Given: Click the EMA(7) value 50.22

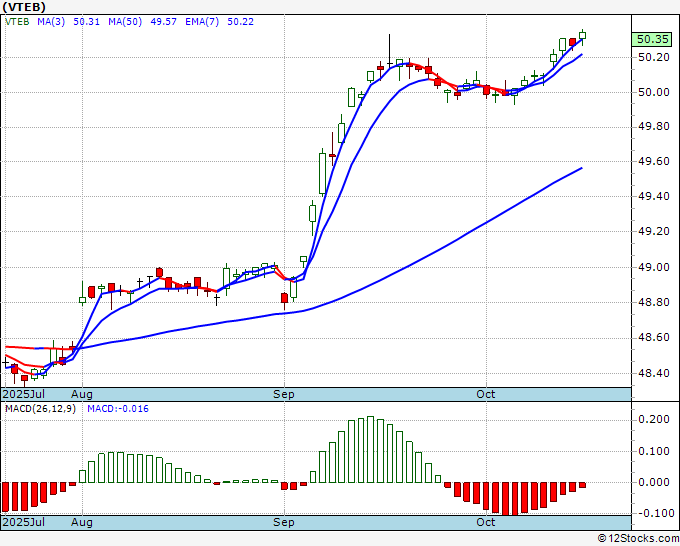Looking at the screenshot, I should (x=241, y=22).
